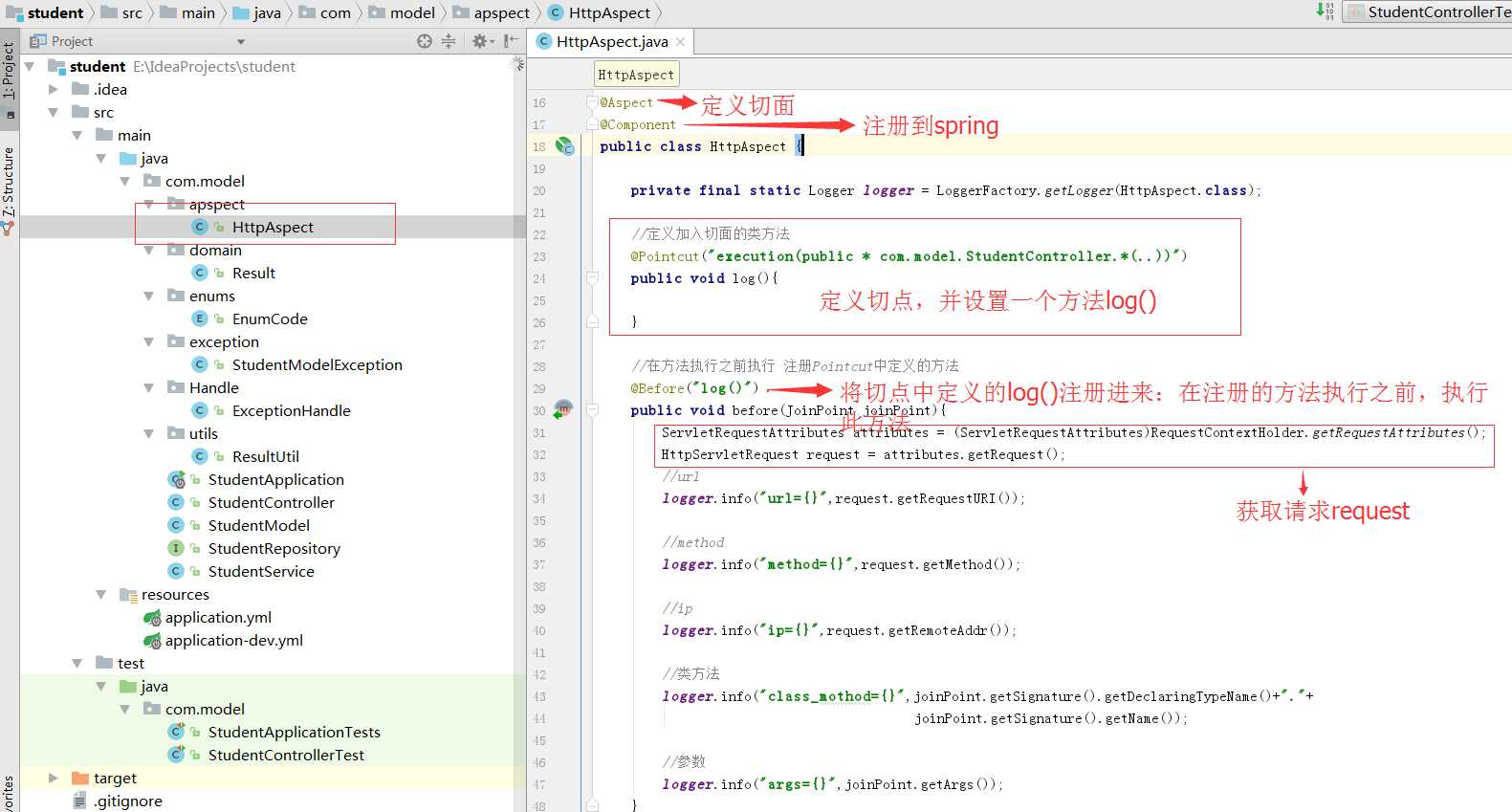Collapse the domain package
Image resolution: width=1512 pixels, height=812 pixels.
pos(149,250)
